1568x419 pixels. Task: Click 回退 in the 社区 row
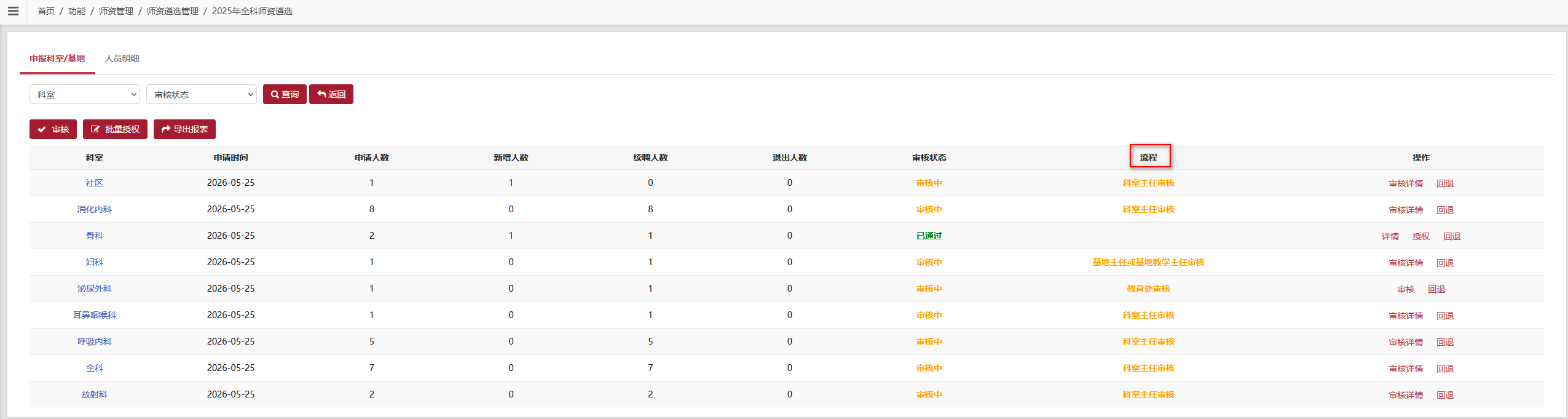pyautogui.click(x=1445, y=183)
